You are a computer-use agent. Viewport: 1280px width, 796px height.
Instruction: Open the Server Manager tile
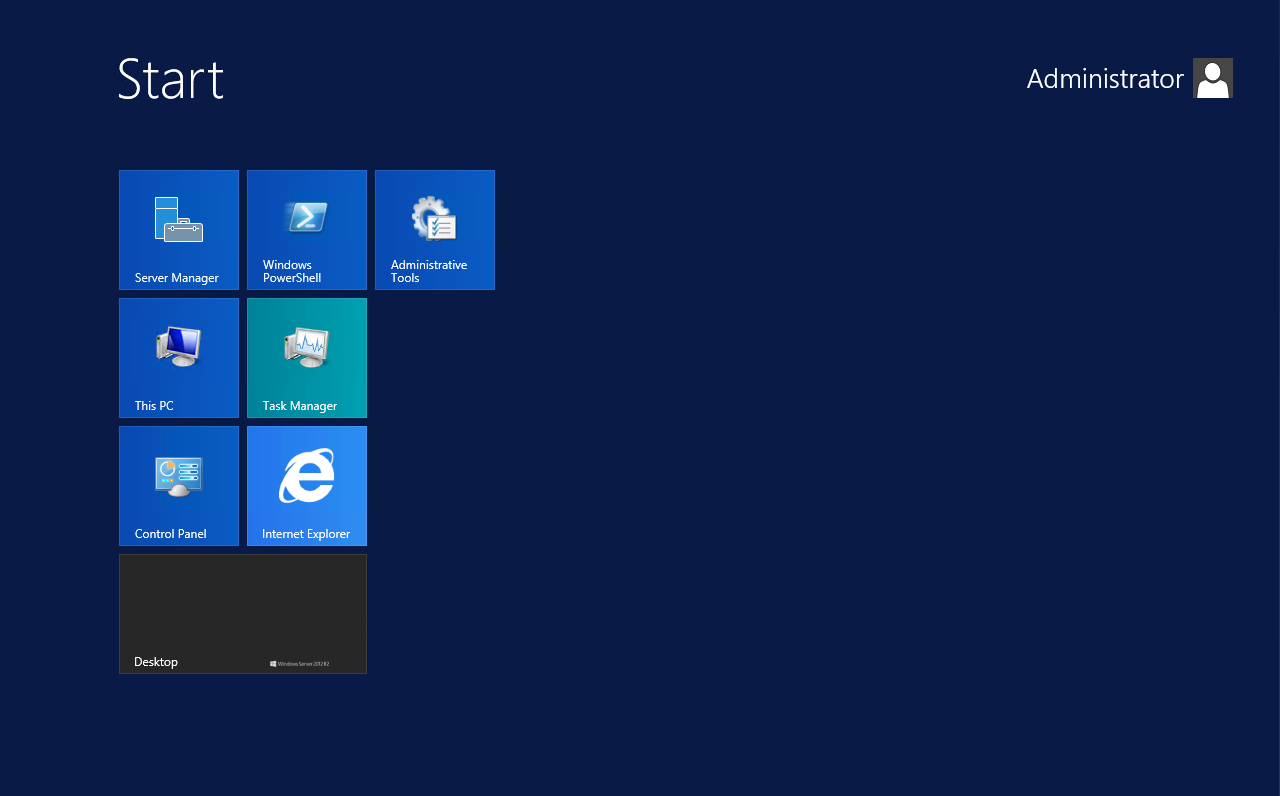coord(179,230)
